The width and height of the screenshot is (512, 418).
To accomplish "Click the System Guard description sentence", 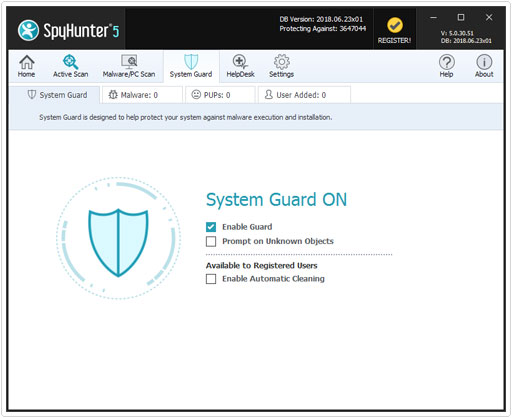I will pos(186,117).
